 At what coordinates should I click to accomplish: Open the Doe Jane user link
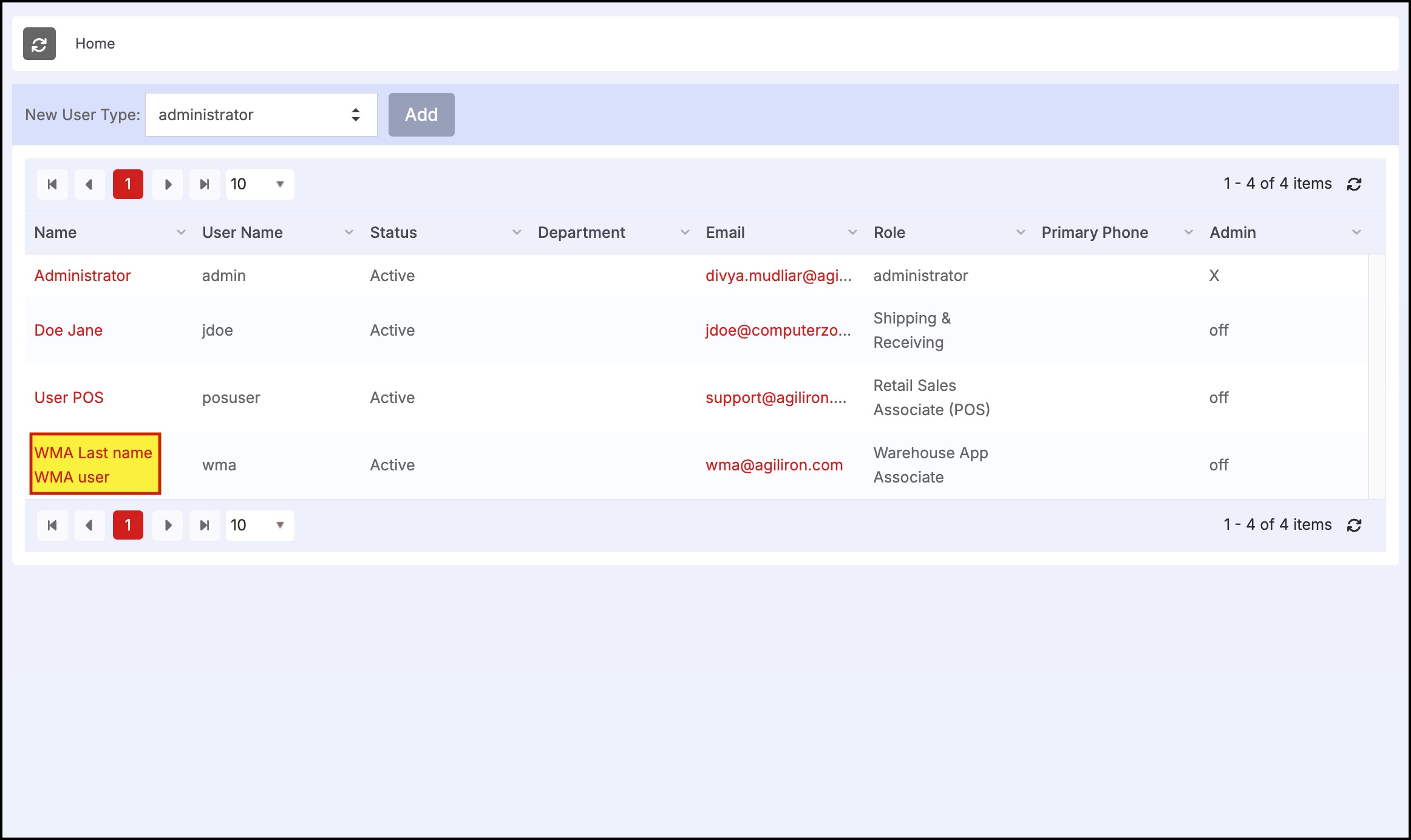coord(69,330)
